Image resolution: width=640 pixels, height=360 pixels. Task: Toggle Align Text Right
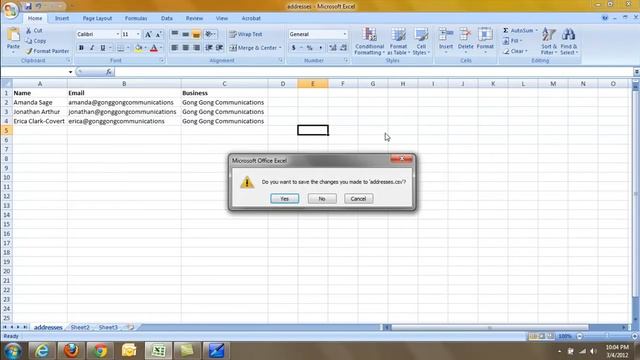point(196,48)
